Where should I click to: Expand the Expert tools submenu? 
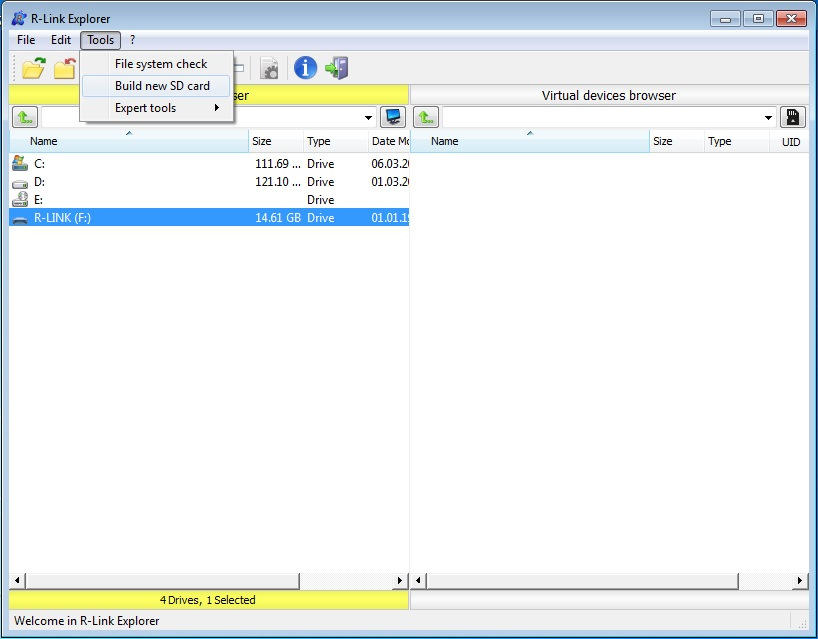155,108
